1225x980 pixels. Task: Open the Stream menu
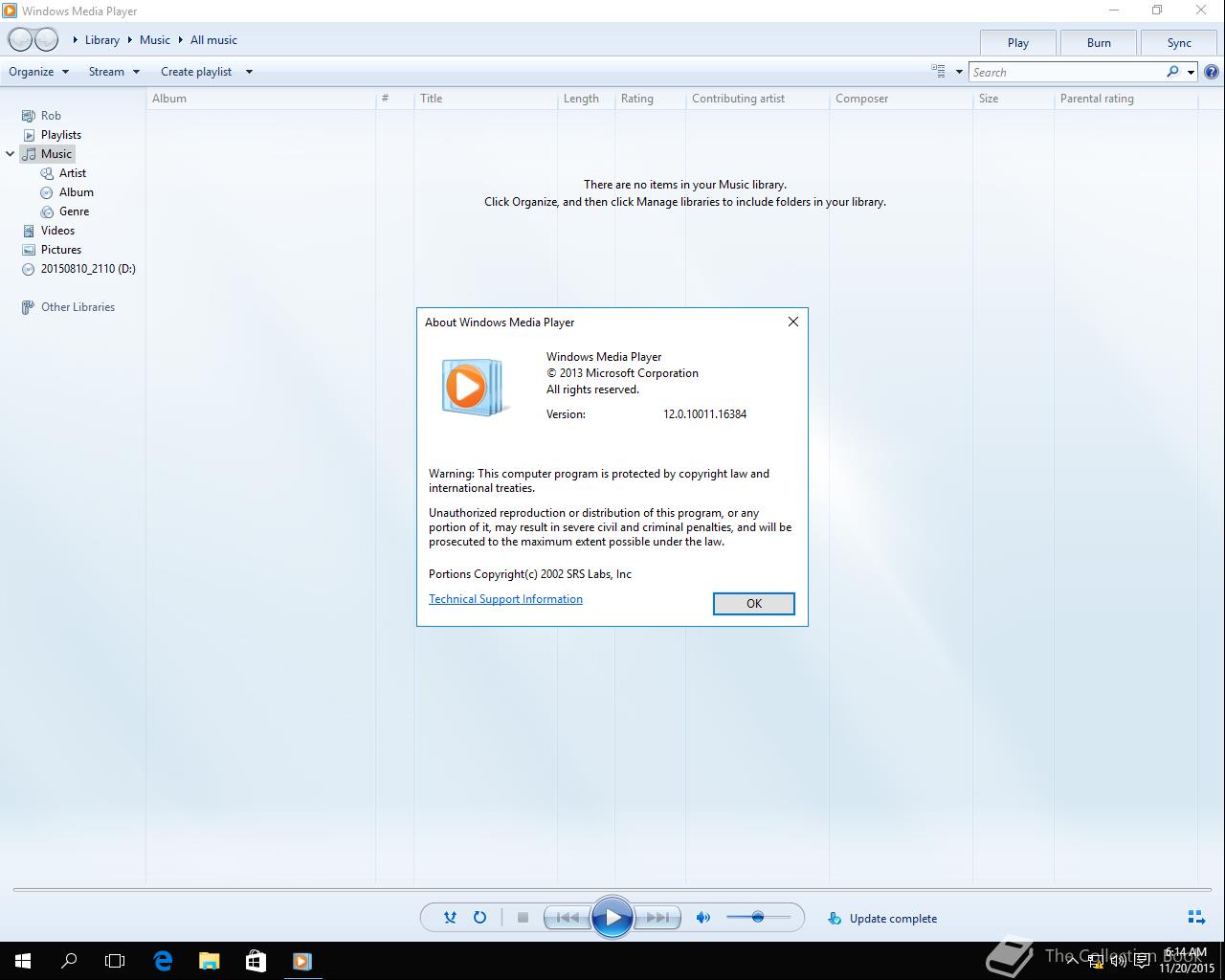(114, 72)
